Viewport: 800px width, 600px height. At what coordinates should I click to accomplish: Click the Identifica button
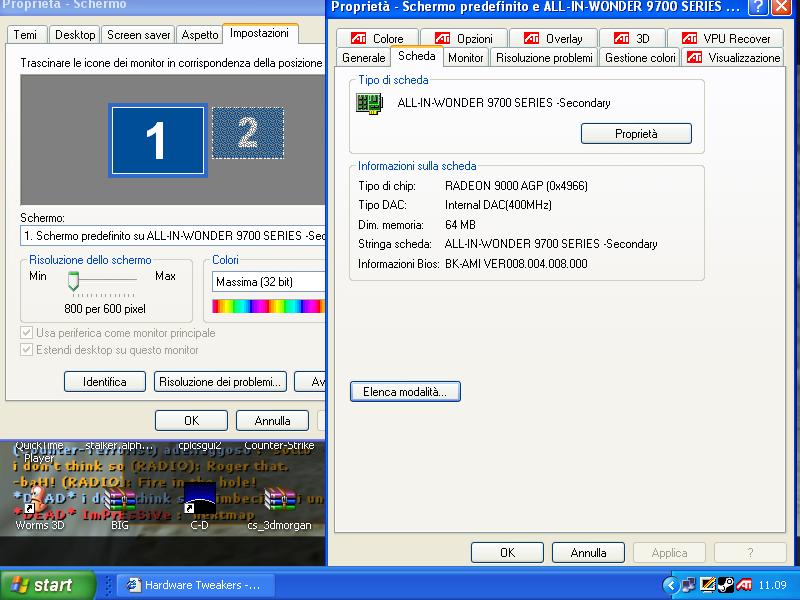coord(105,382)
